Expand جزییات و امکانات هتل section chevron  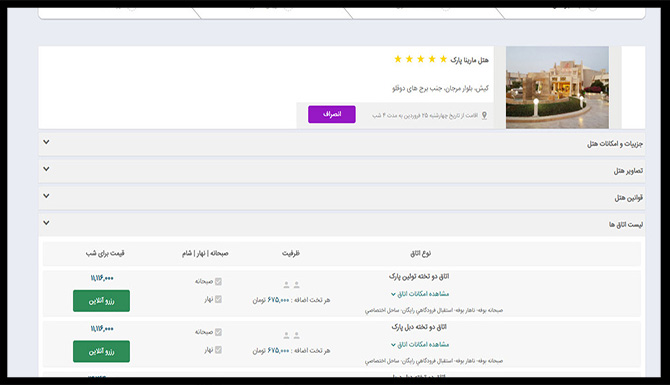tap(46, 142)
